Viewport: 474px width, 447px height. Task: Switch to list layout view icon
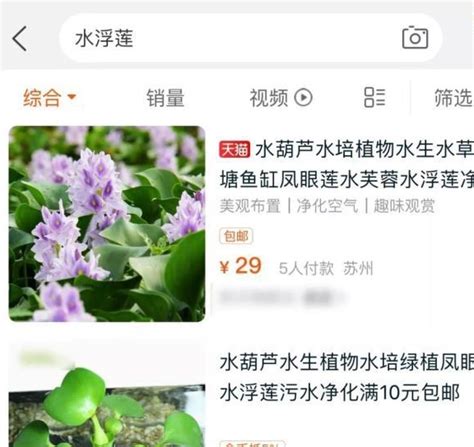click(x=375, y=98)
